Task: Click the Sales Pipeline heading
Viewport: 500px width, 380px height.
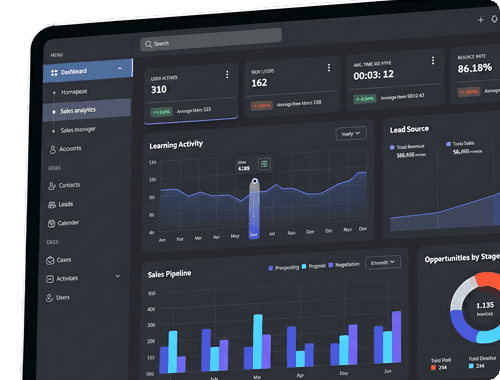Action: [x=169, y=274]
